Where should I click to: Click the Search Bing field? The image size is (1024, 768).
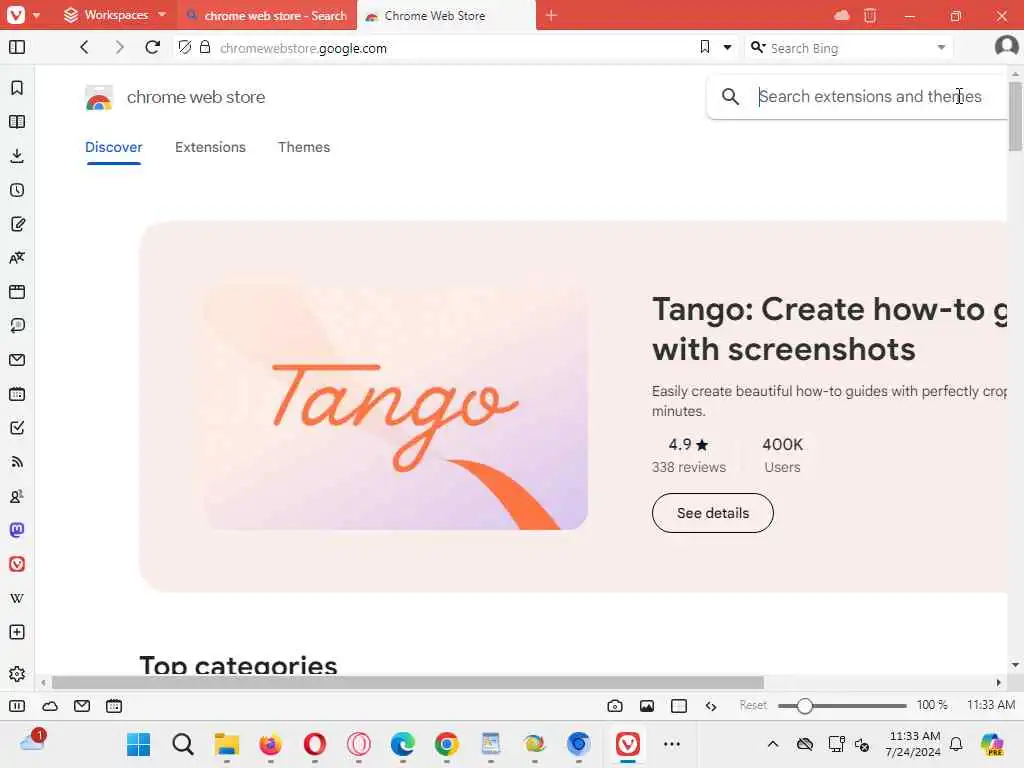(849, 48)
